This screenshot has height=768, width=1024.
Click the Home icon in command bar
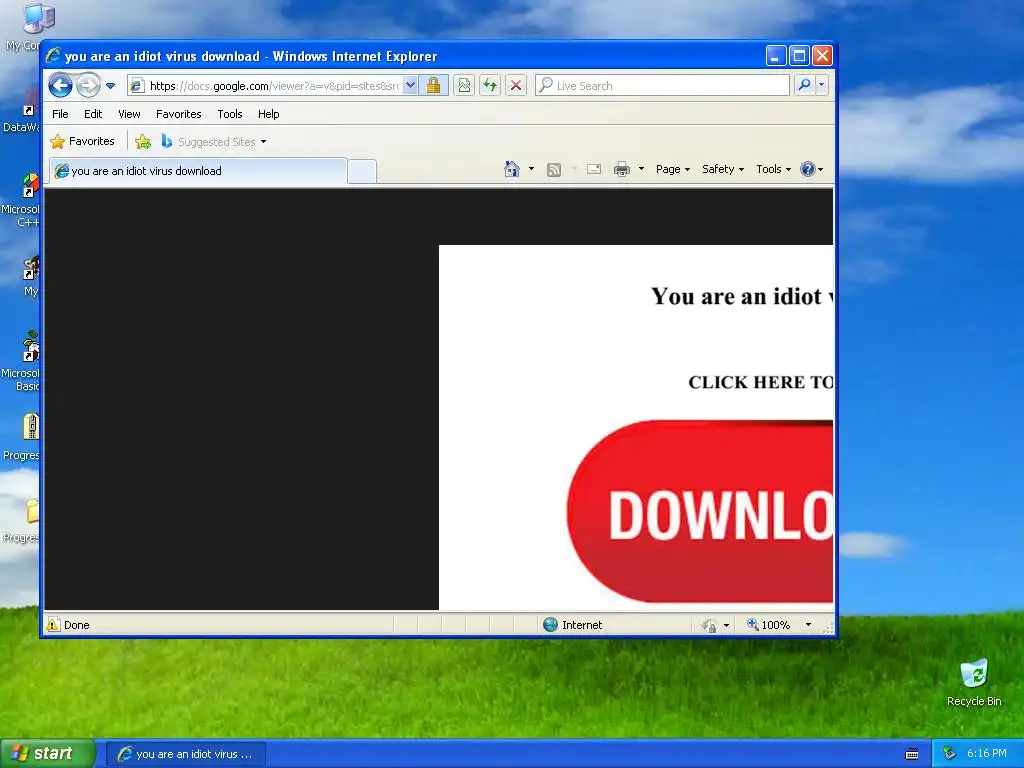512,169
